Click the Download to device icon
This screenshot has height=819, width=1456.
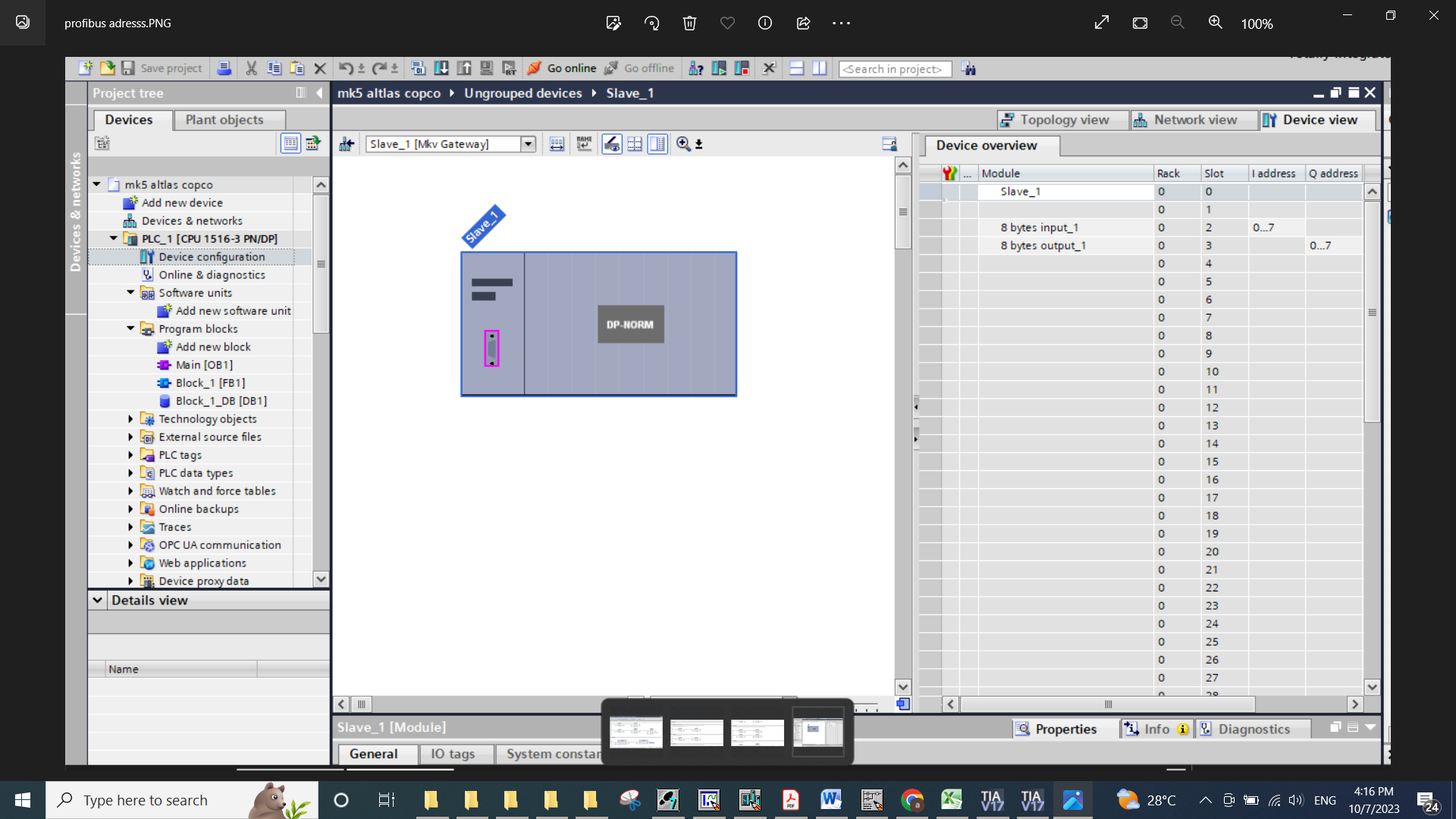441,68
